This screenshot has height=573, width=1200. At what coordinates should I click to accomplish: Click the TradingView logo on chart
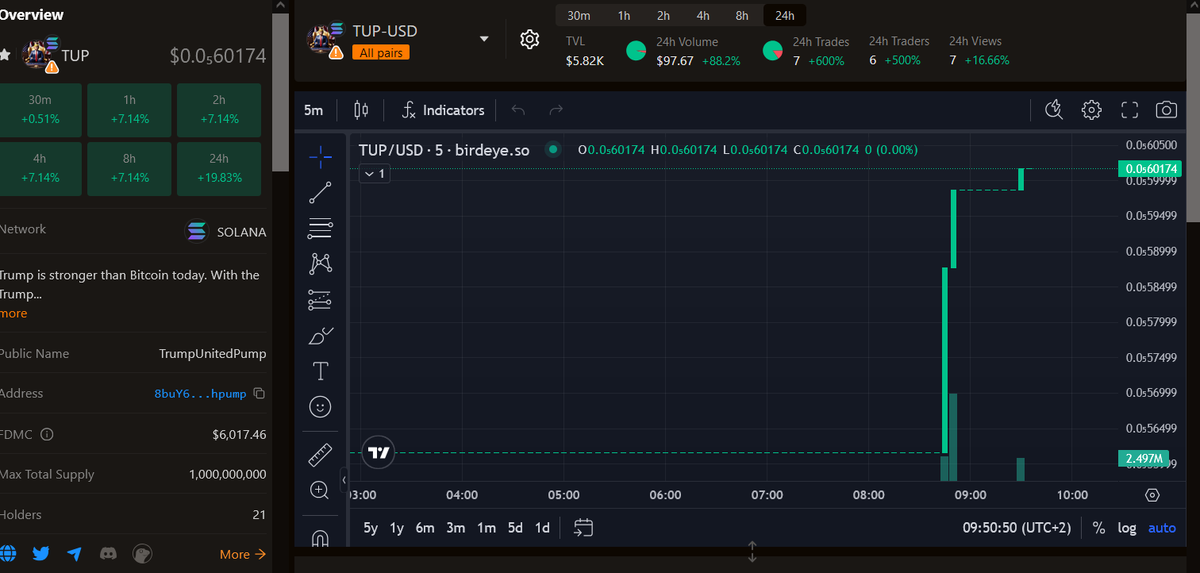pyautogui.click(x=379, y=452)
